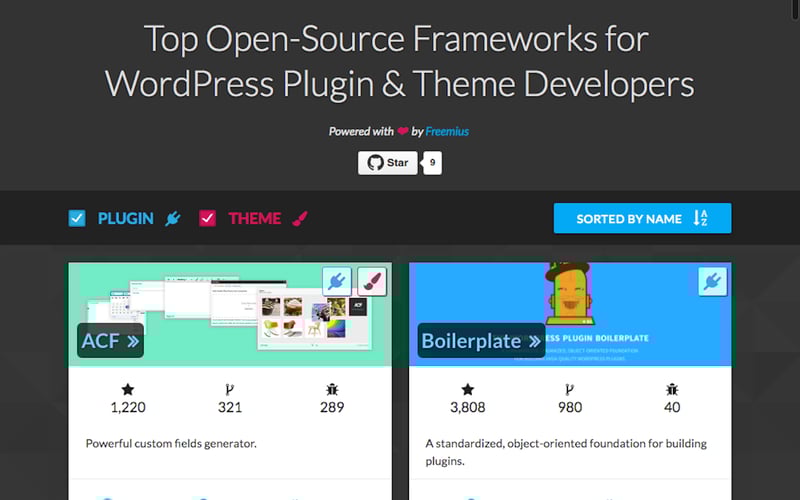Click the fork icon on Boilerplate card
This screenshot has height=500, width=800.
(x=569, y=390)
